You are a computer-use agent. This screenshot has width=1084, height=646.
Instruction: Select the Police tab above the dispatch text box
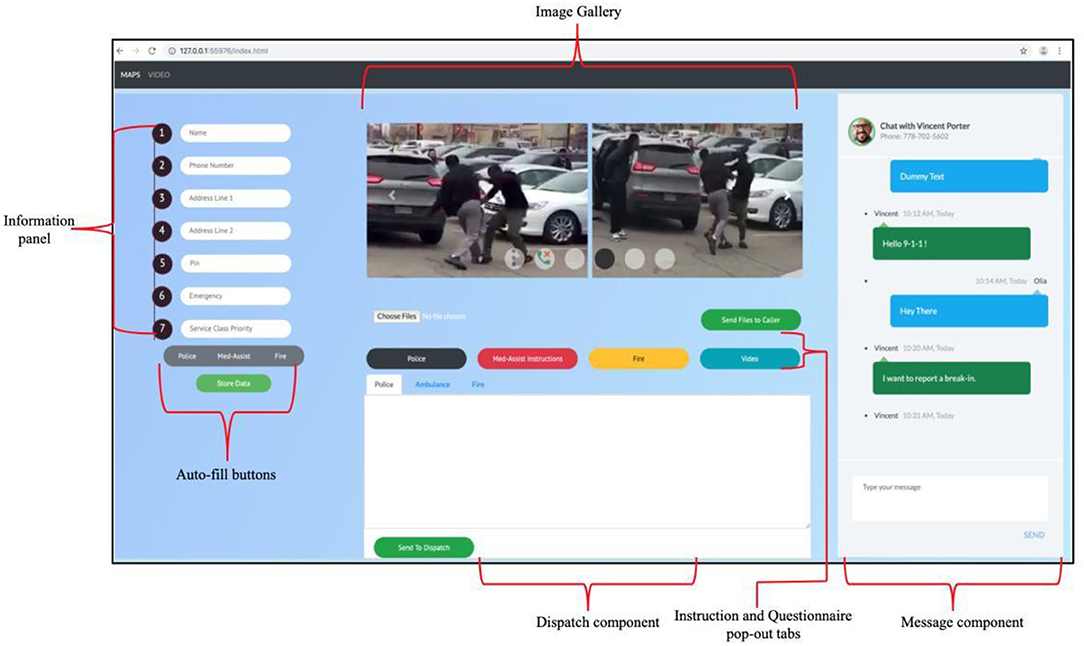(384, 385)
